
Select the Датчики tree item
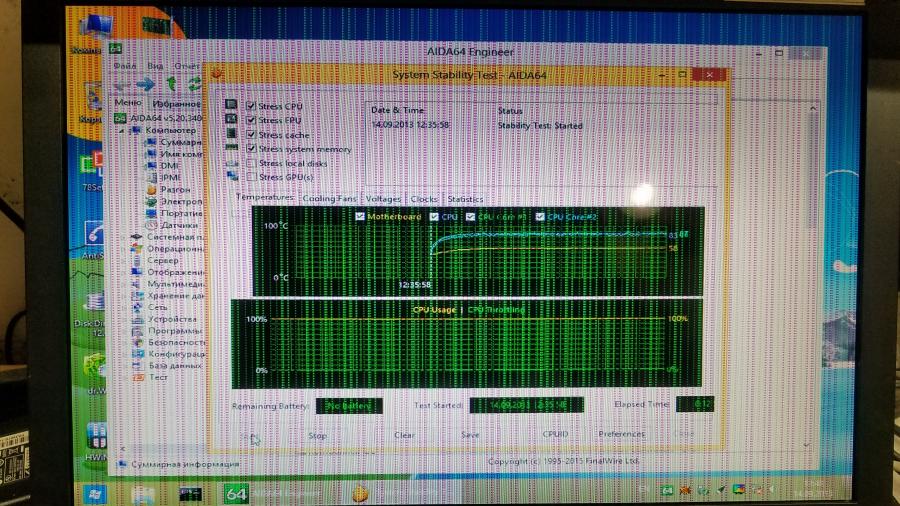173,225
